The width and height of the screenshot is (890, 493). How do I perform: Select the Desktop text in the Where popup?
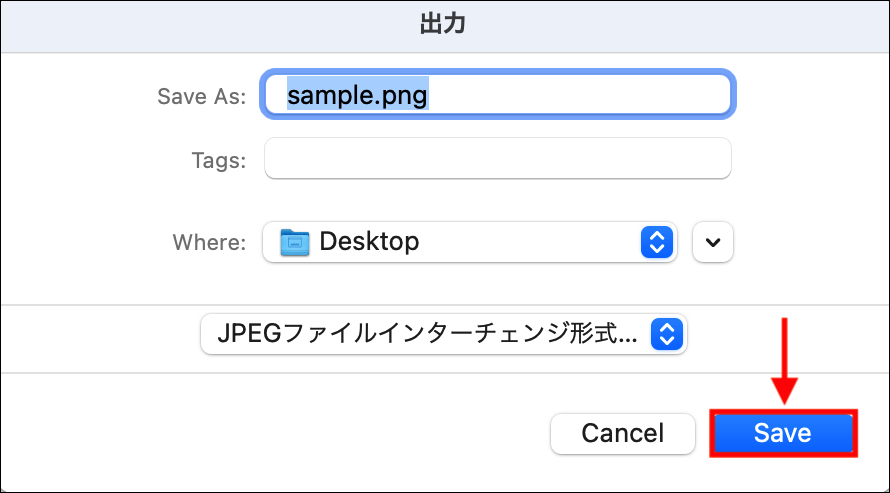pos(370,242)
